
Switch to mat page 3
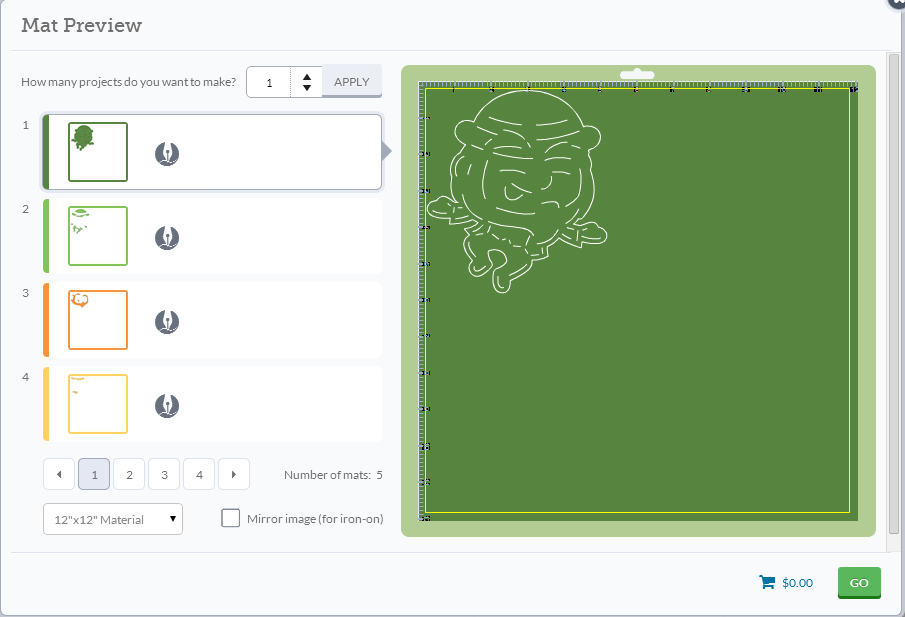(x=164, y=474)
